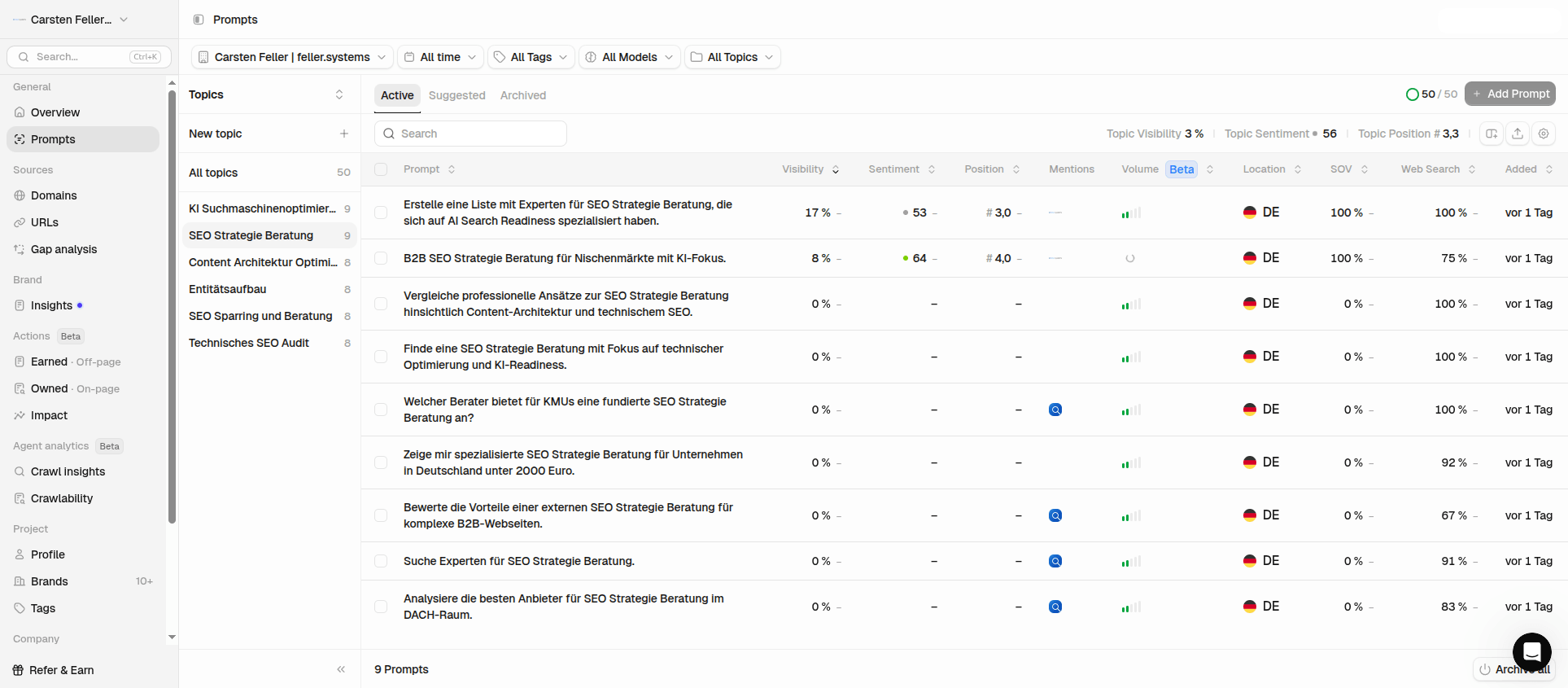Viewport: 1568px width, 688px height.
Task: Sort table by Position column
Action: coord(992,169)
